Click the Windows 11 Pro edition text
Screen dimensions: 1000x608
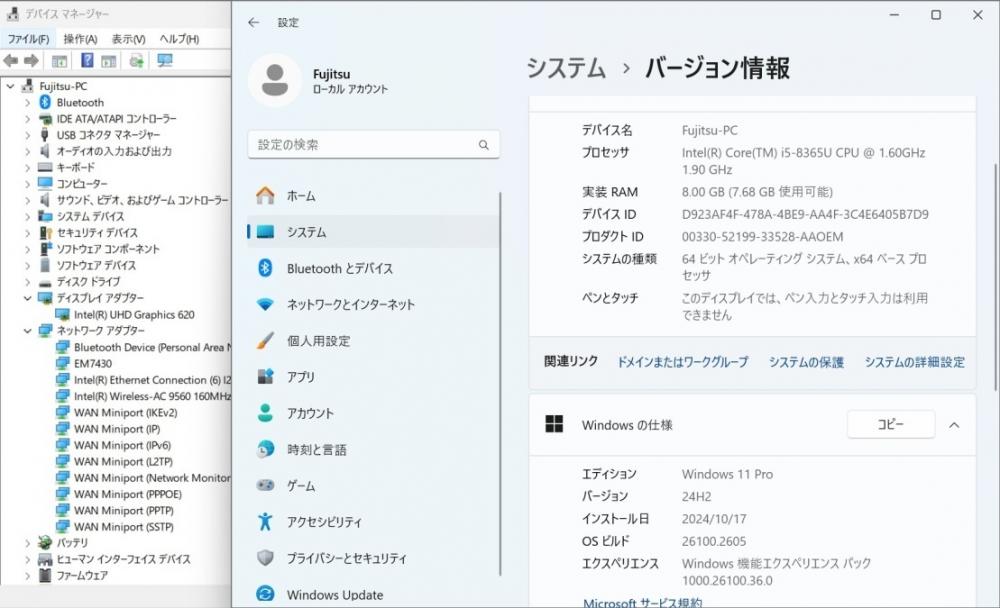(727, 475)
